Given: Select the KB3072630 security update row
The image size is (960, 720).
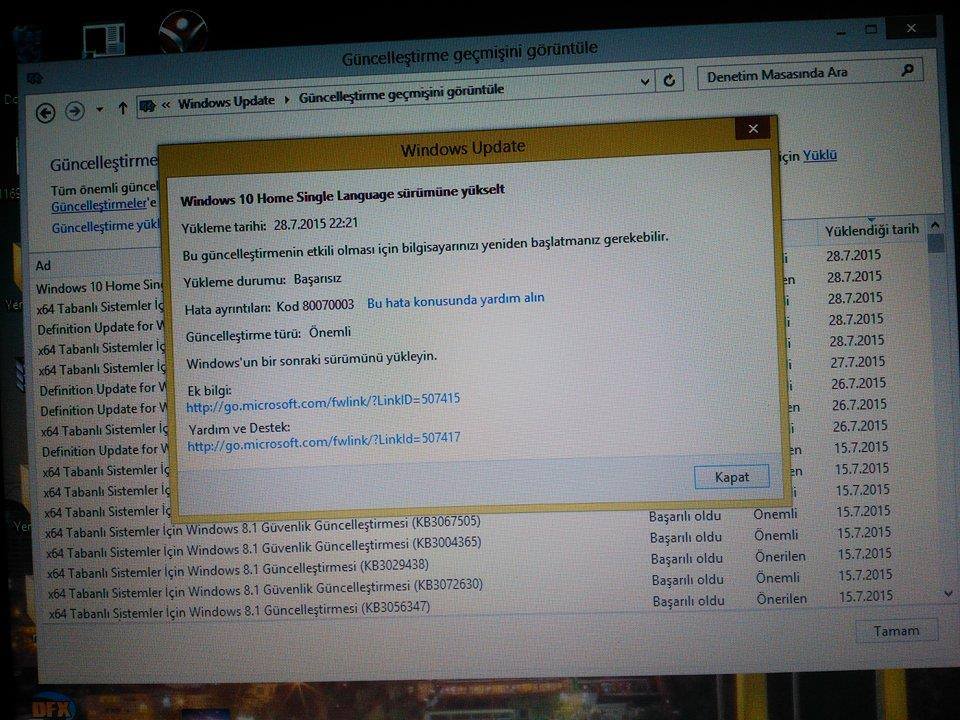Looking at the screenshot, I should [x=469, y=587].
